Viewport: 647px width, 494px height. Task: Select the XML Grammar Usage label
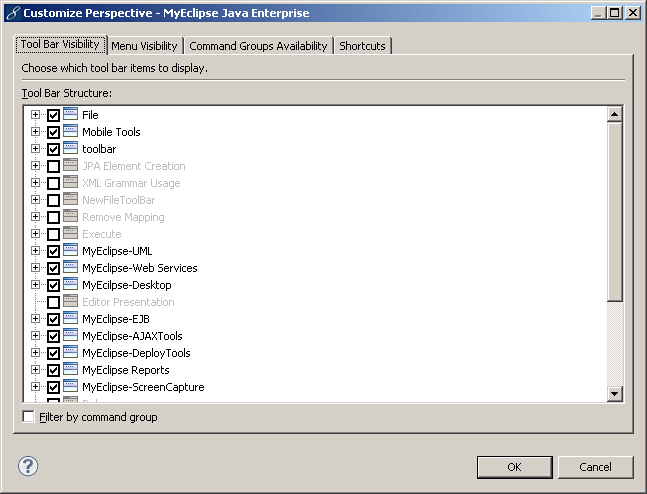[131, 183]
